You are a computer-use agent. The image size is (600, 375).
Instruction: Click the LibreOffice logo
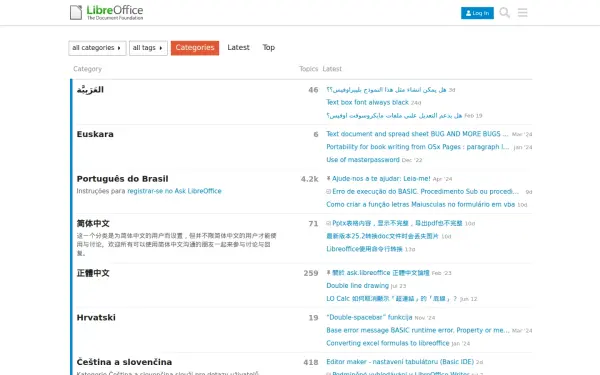pyautogui.click(x=106, y=13)
